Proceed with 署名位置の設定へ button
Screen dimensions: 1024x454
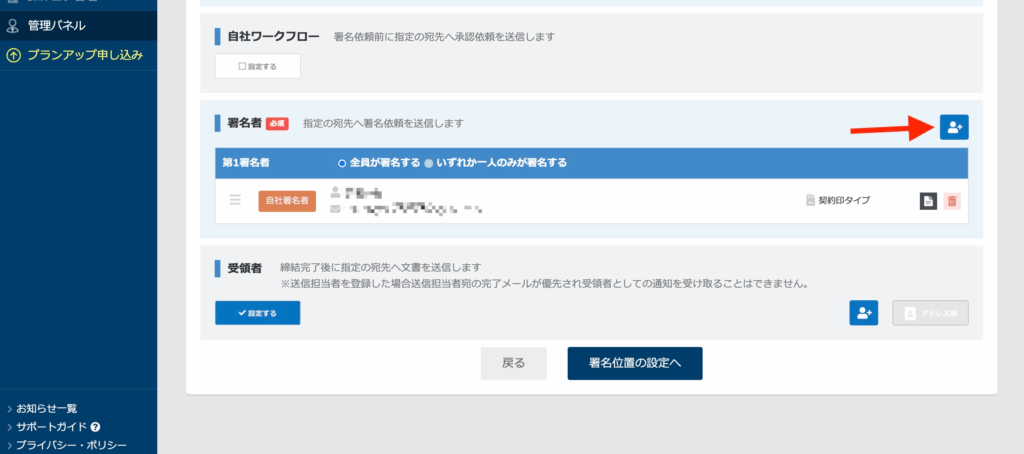pyautogui.click(x=635, y=363)
